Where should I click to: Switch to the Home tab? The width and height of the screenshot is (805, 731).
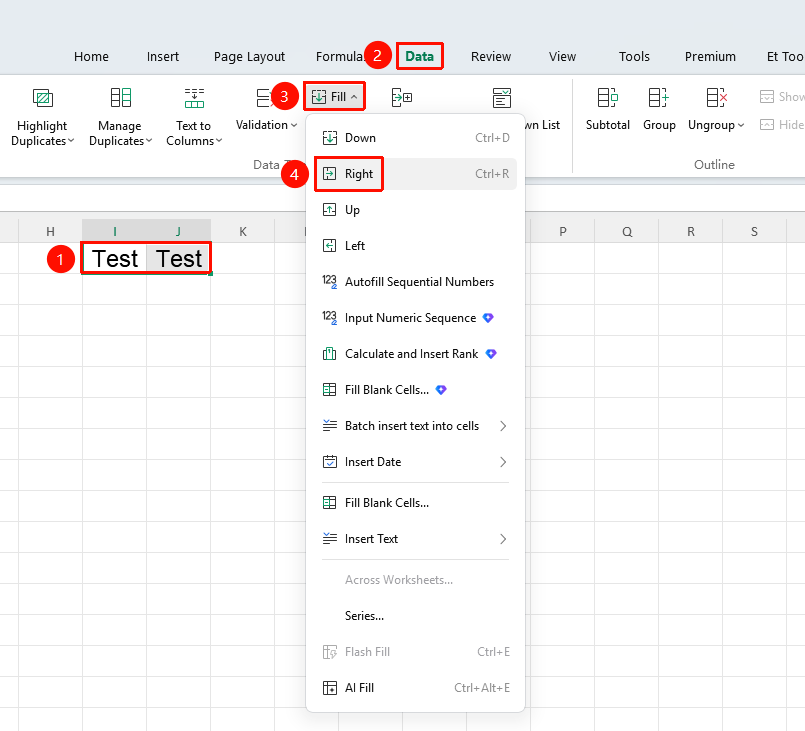pyautogui.click(x=91, y=56)
